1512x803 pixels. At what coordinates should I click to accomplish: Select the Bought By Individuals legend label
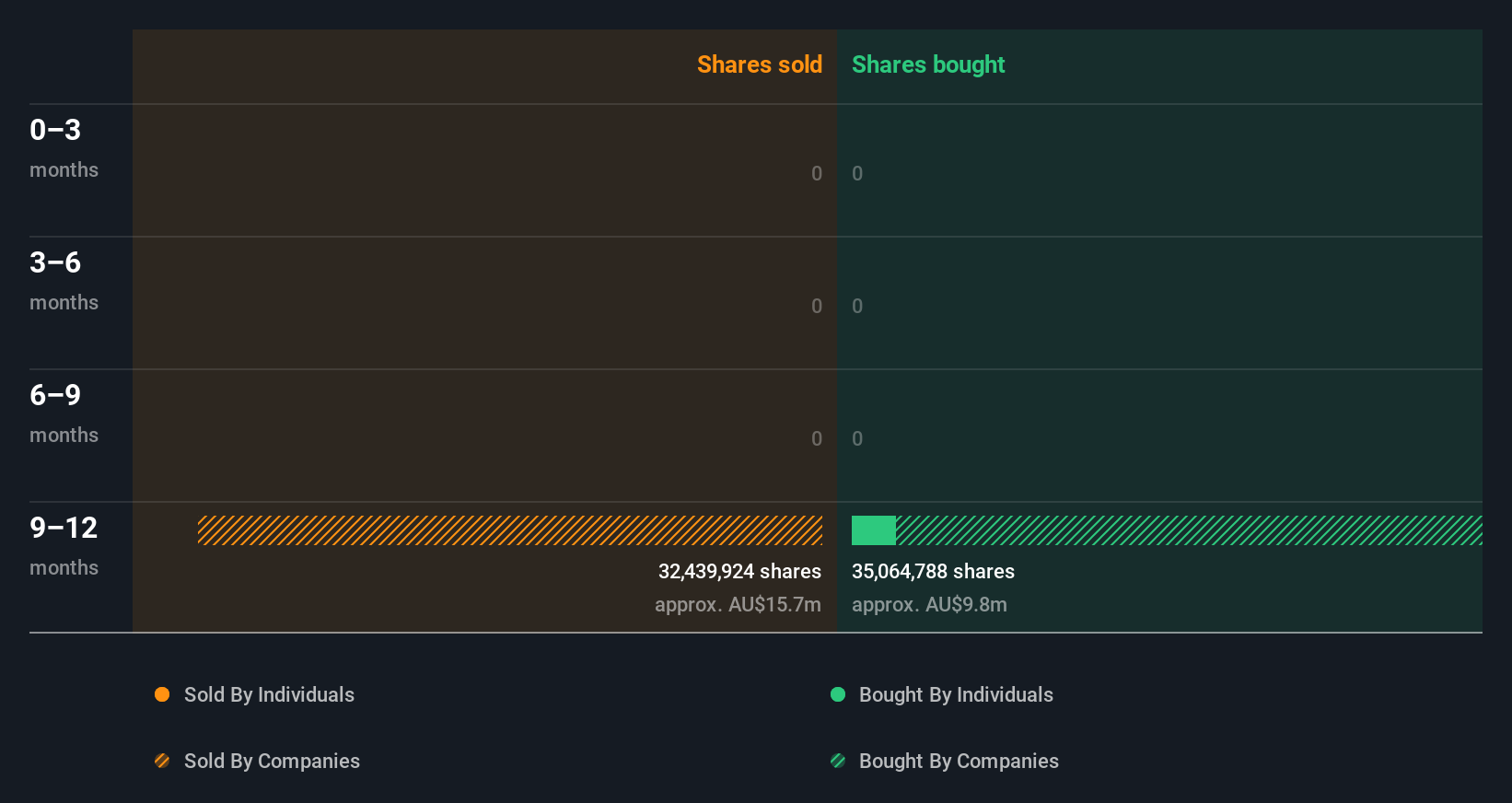956,695
